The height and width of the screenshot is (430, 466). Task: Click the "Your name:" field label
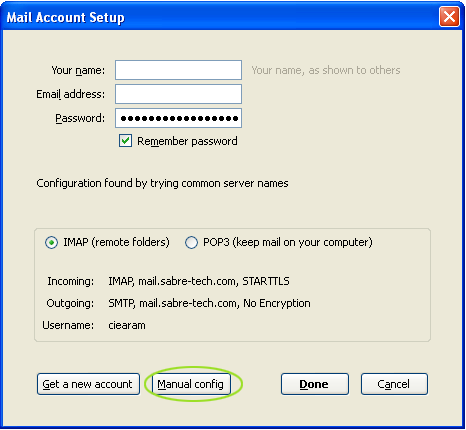(x=78, y=70)
